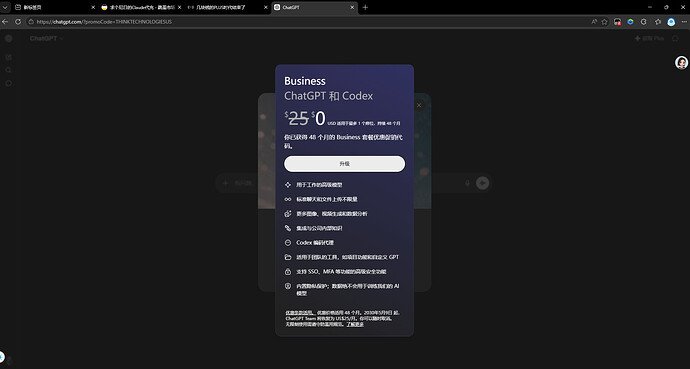
Task: Click the struck-through 25 price
Action: [x=297, y=119]
